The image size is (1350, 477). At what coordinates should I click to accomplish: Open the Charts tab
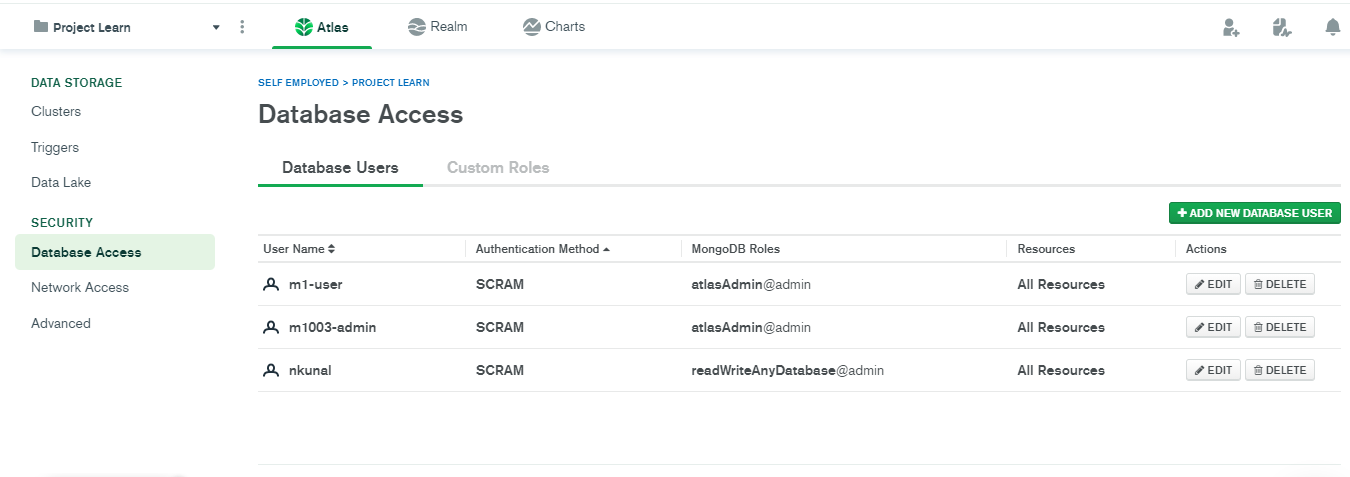pyautogui.click(x=554, y=27)
